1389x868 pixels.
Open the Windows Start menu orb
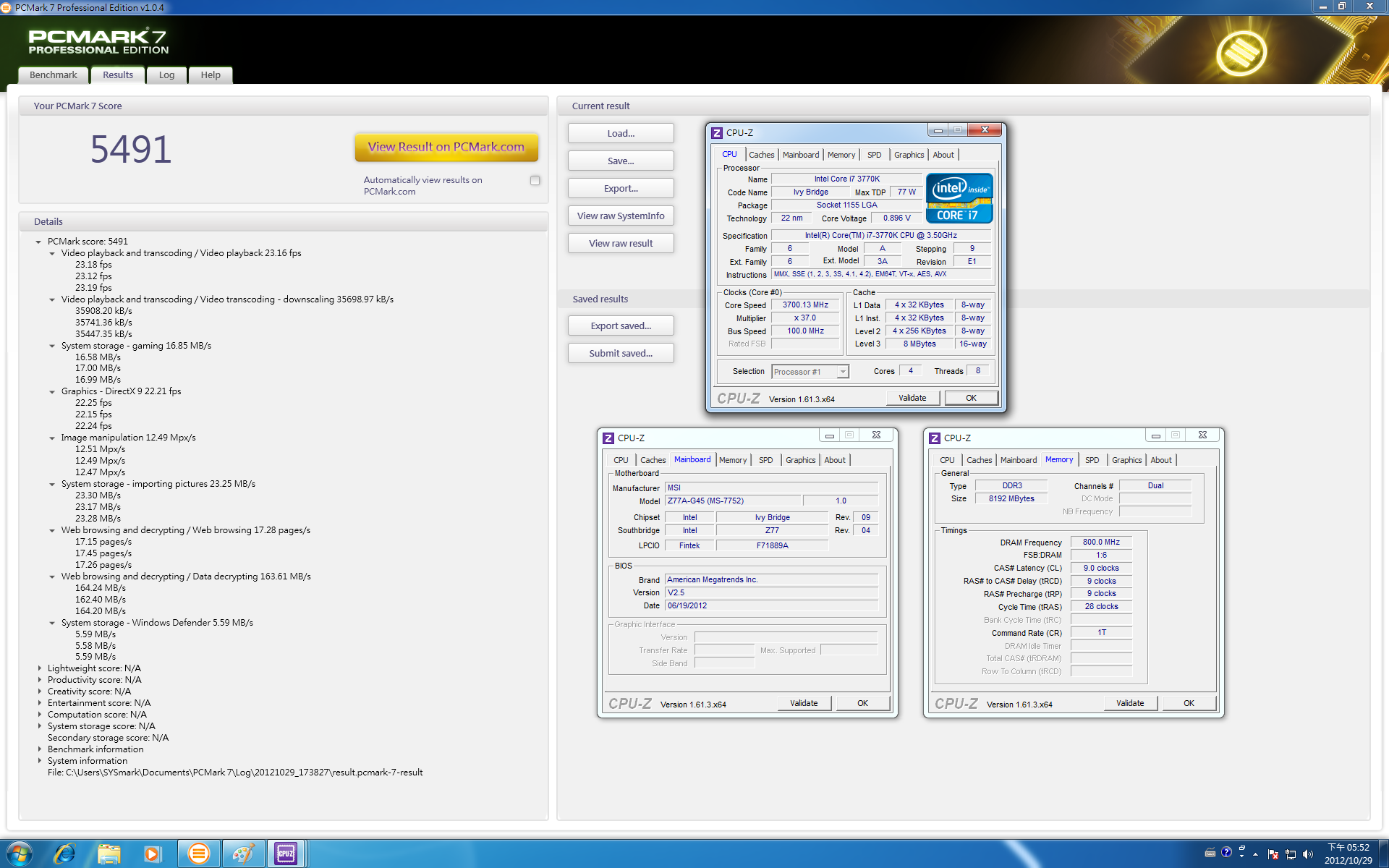tap(20, 854)
